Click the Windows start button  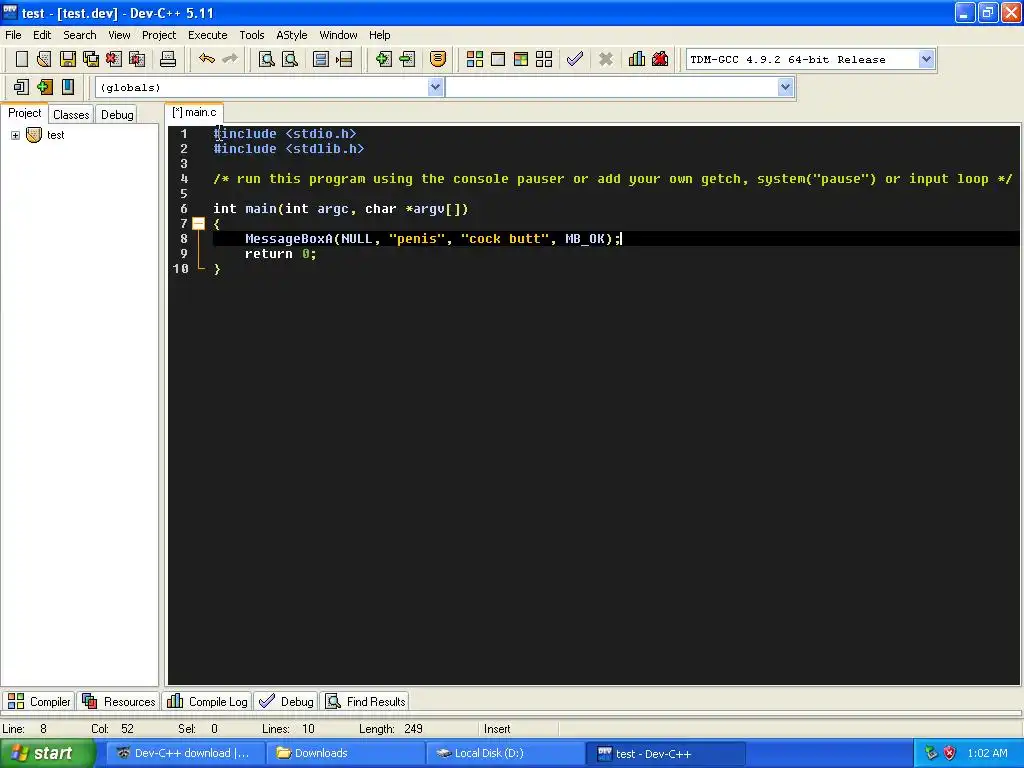tap(48, 753)
